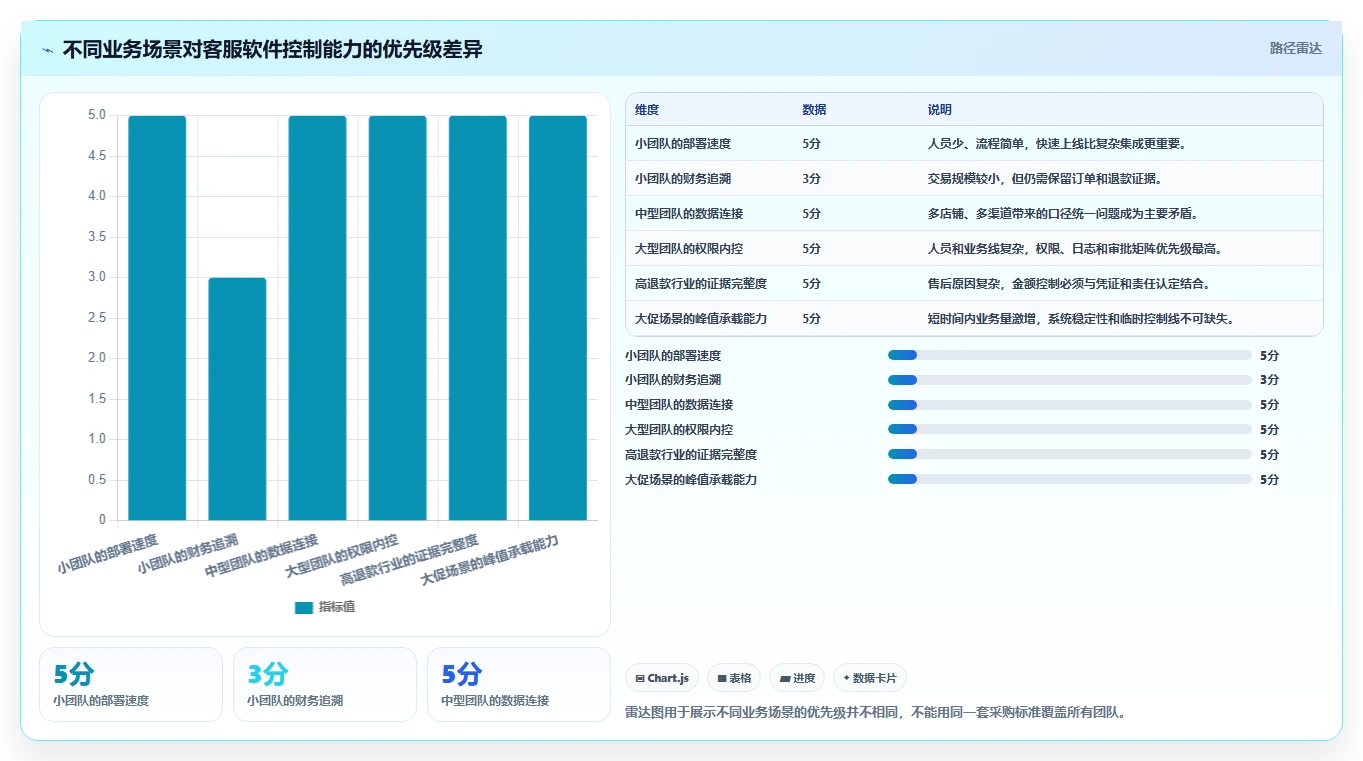
Task: Select table cell 大型团队的权限内控
Action: click(689, 249)
